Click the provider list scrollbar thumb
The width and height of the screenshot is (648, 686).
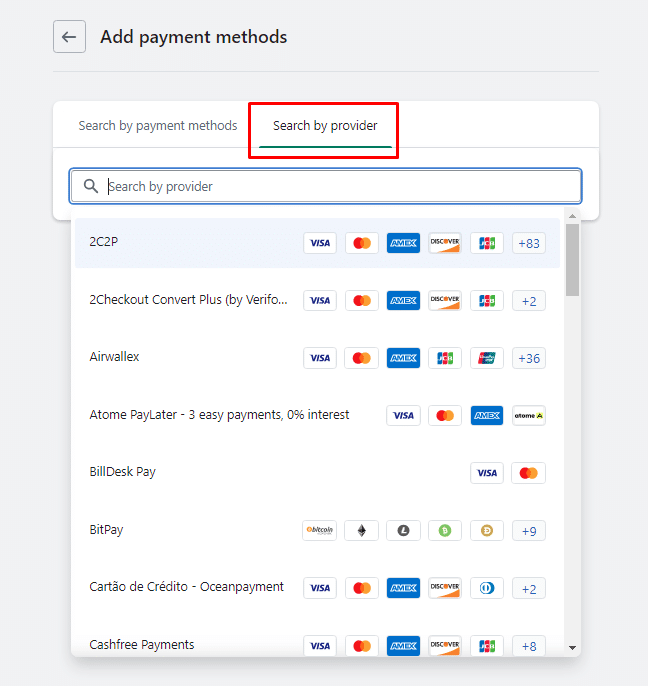pos(572,258)
